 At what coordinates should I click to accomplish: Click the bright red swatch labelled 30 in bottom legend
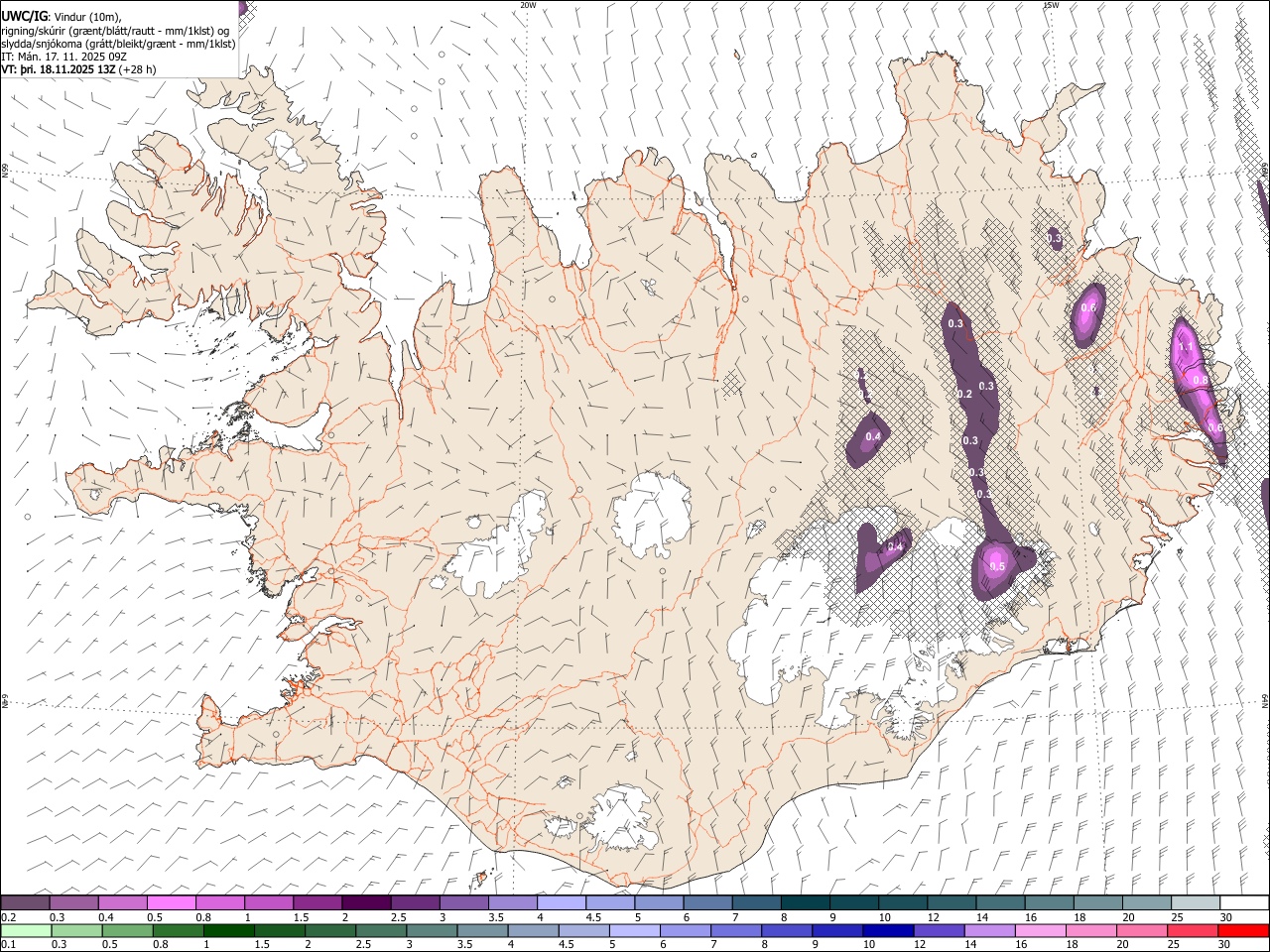1243,930
